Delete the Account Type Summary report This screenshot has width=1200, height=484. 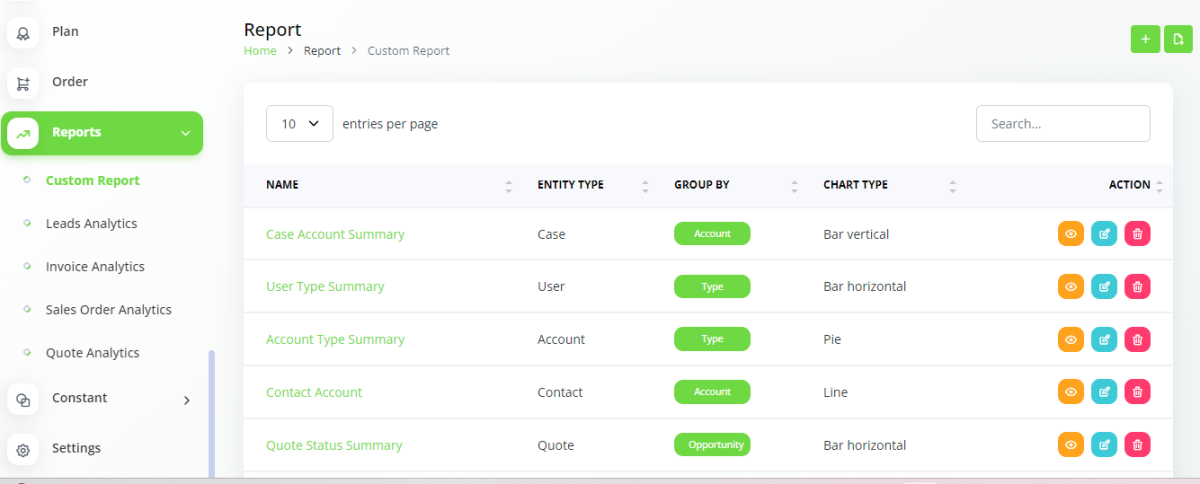pos(1137,340)
